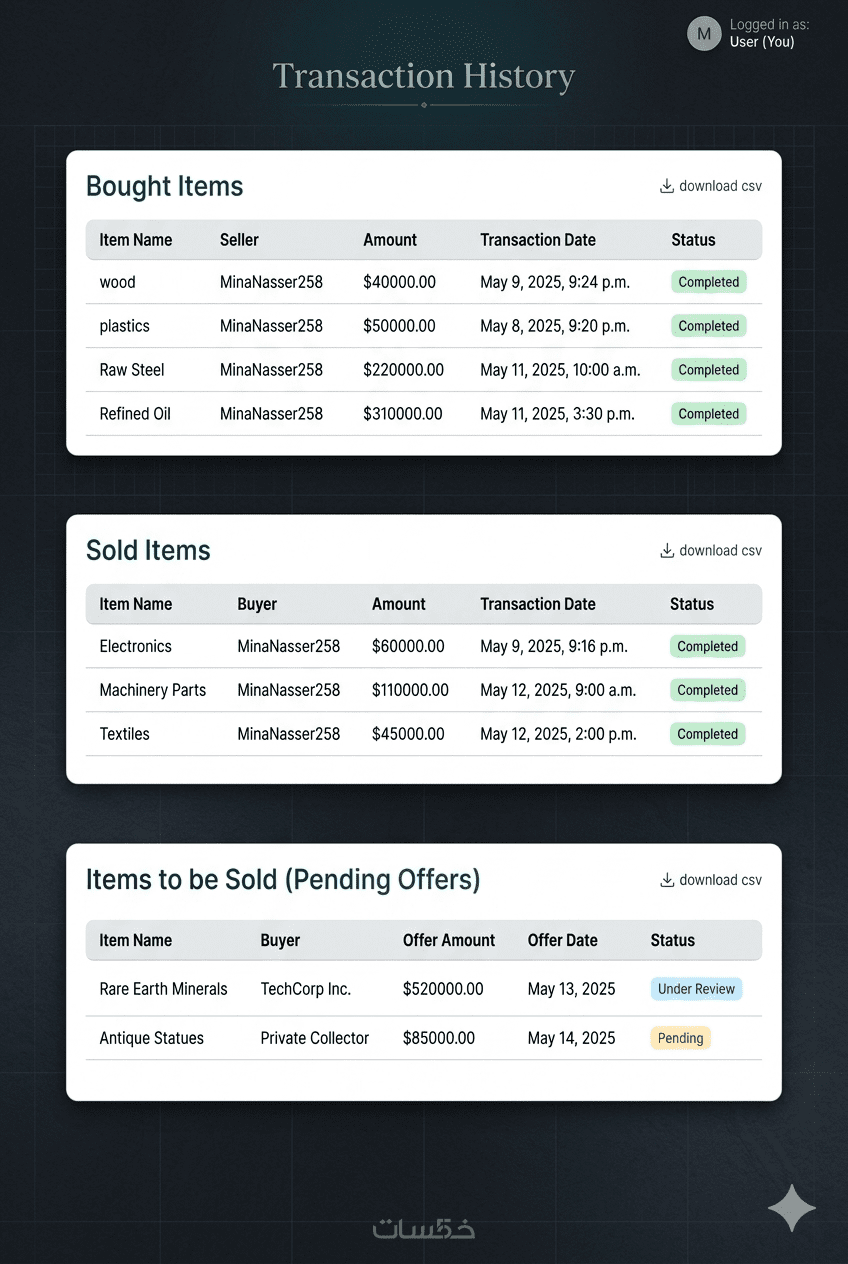Viewport: 848px width, 1264px height.
Task: Click Completed badge for wood row
Action: (x=708, y=282)
